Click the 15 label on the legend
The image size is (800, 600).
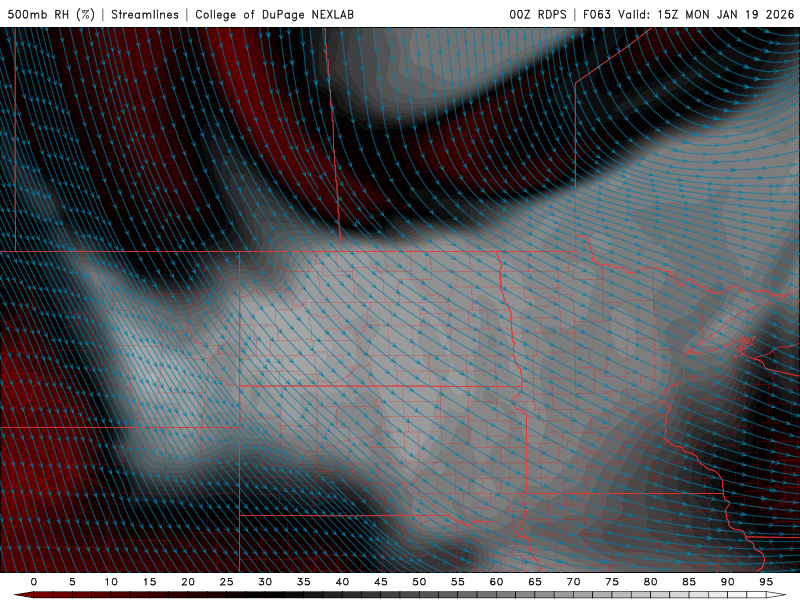pos(149,582)
